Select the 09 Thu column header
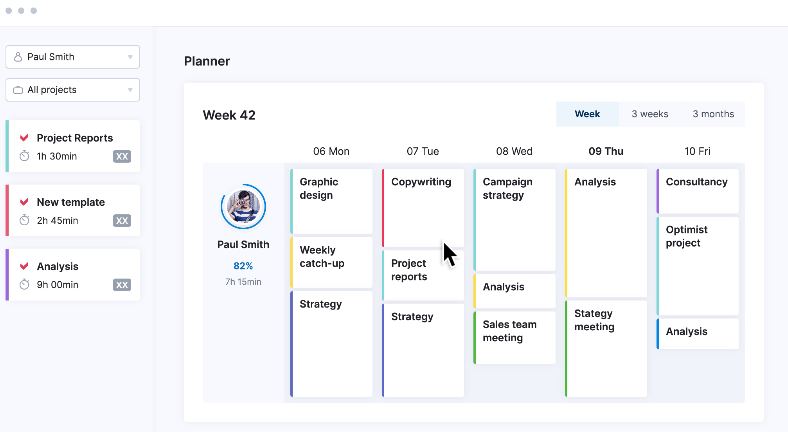 (606, 151)
